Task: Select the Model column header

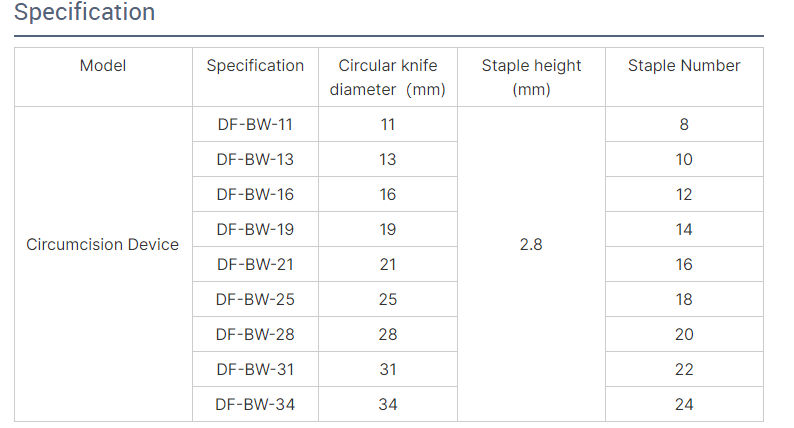Action: (103, 66)
